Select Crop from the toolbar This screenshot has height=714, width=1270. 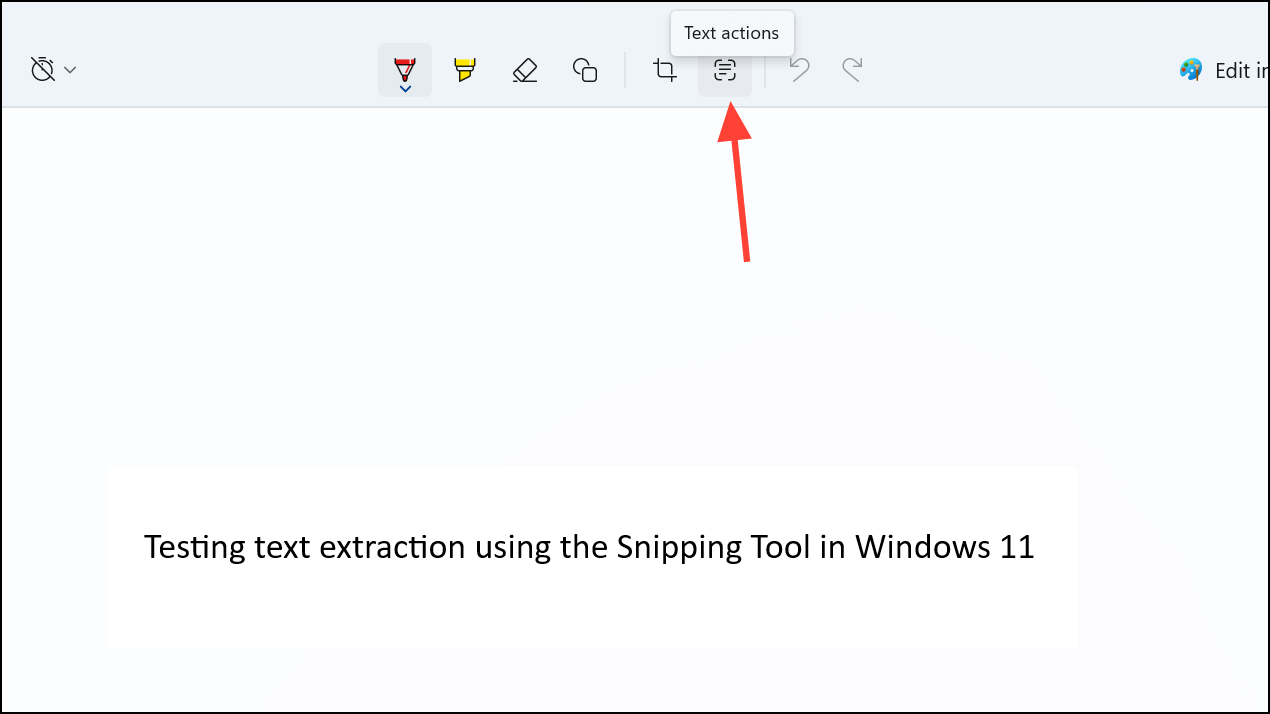click(664, 70)
